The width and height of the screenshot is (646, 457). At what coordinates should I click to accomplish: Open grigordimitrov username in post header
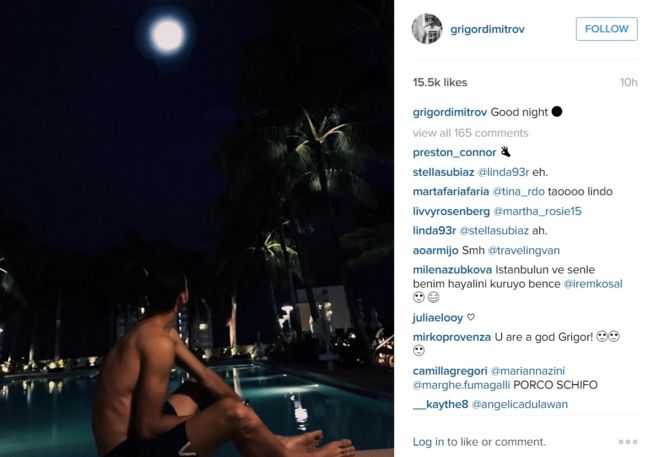(x=487, y=29)
